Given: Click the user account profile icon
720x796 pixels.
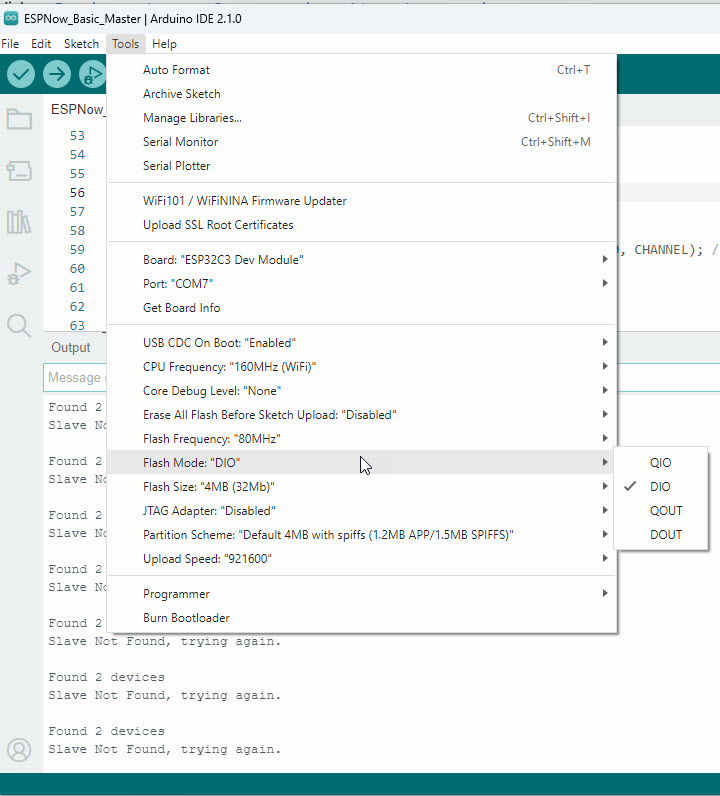Looking at the screenshot, I should 19,750.
